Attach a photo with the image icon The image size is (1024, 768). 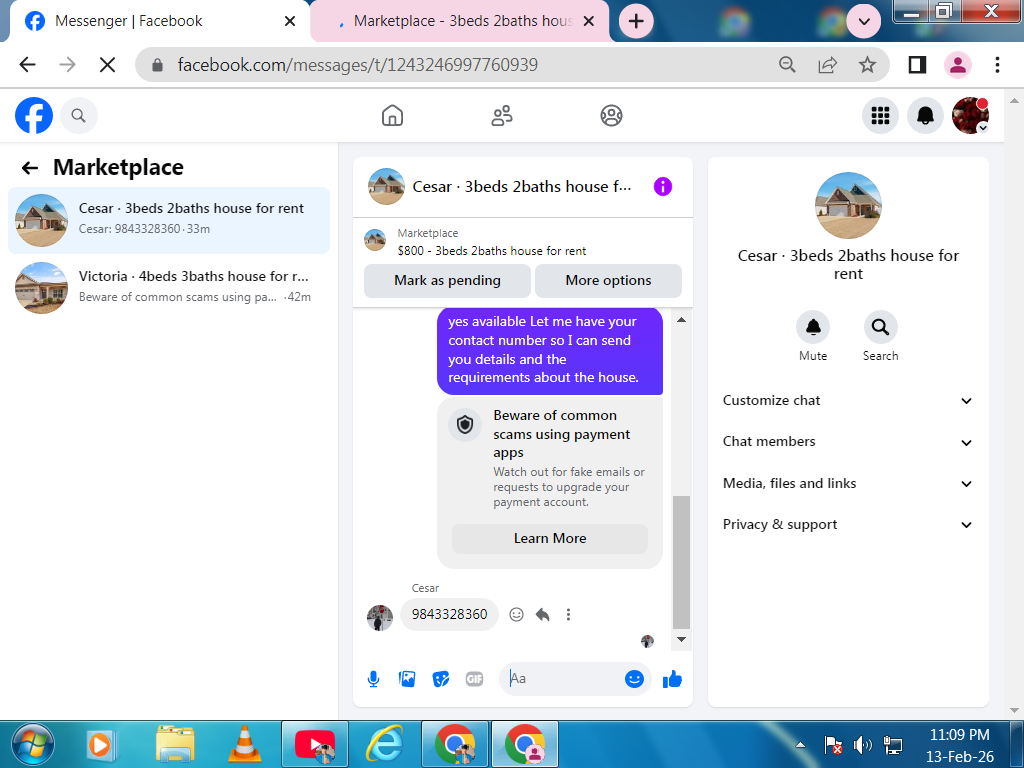click(x=407, y=679)
